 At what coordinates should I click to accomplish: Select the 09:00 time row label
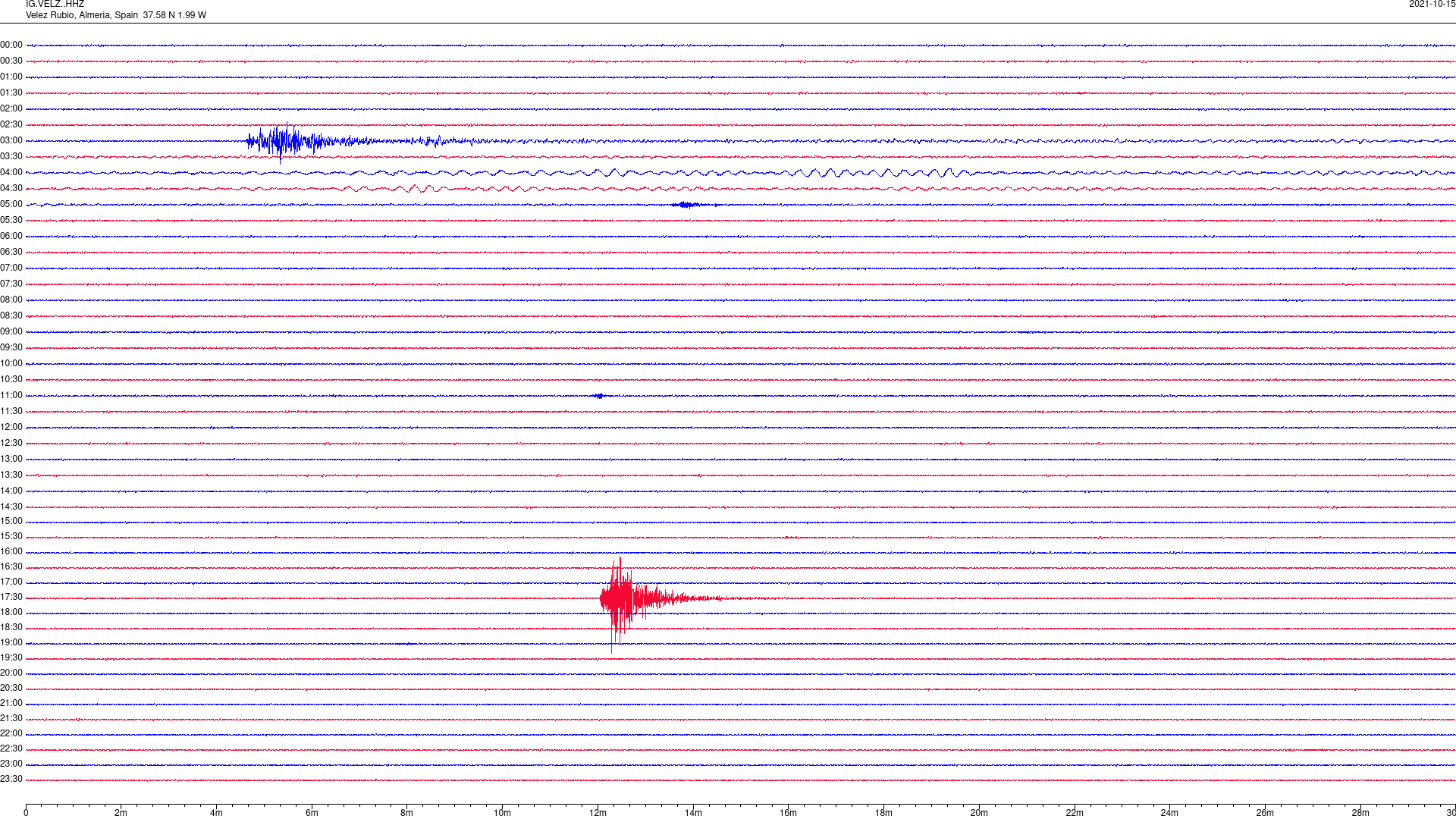11,331
